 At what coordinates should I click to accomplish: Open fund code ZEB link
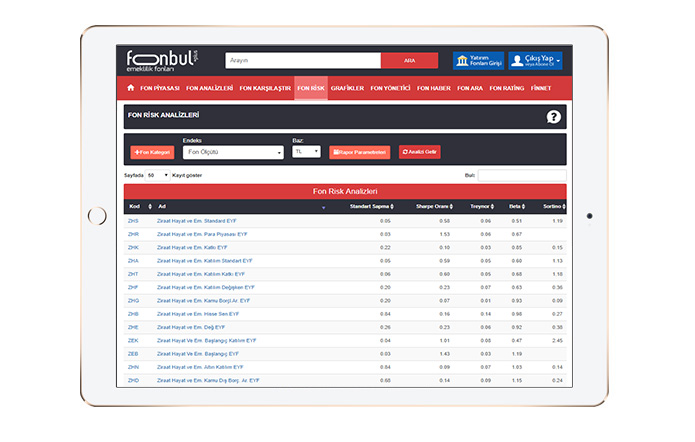coord(133,354)
